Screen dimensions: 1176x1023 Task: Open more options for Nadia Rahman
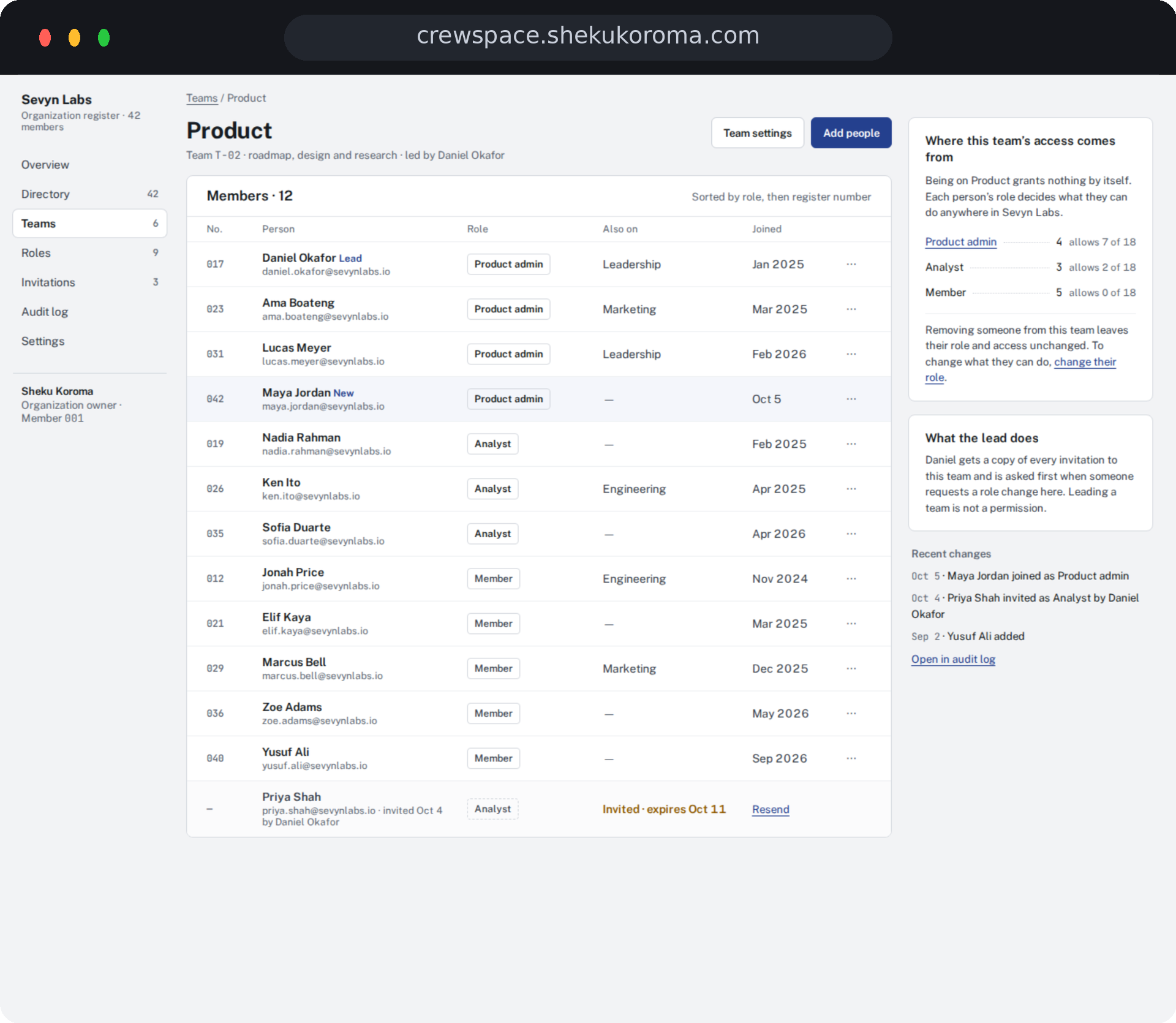pos(851,444)
